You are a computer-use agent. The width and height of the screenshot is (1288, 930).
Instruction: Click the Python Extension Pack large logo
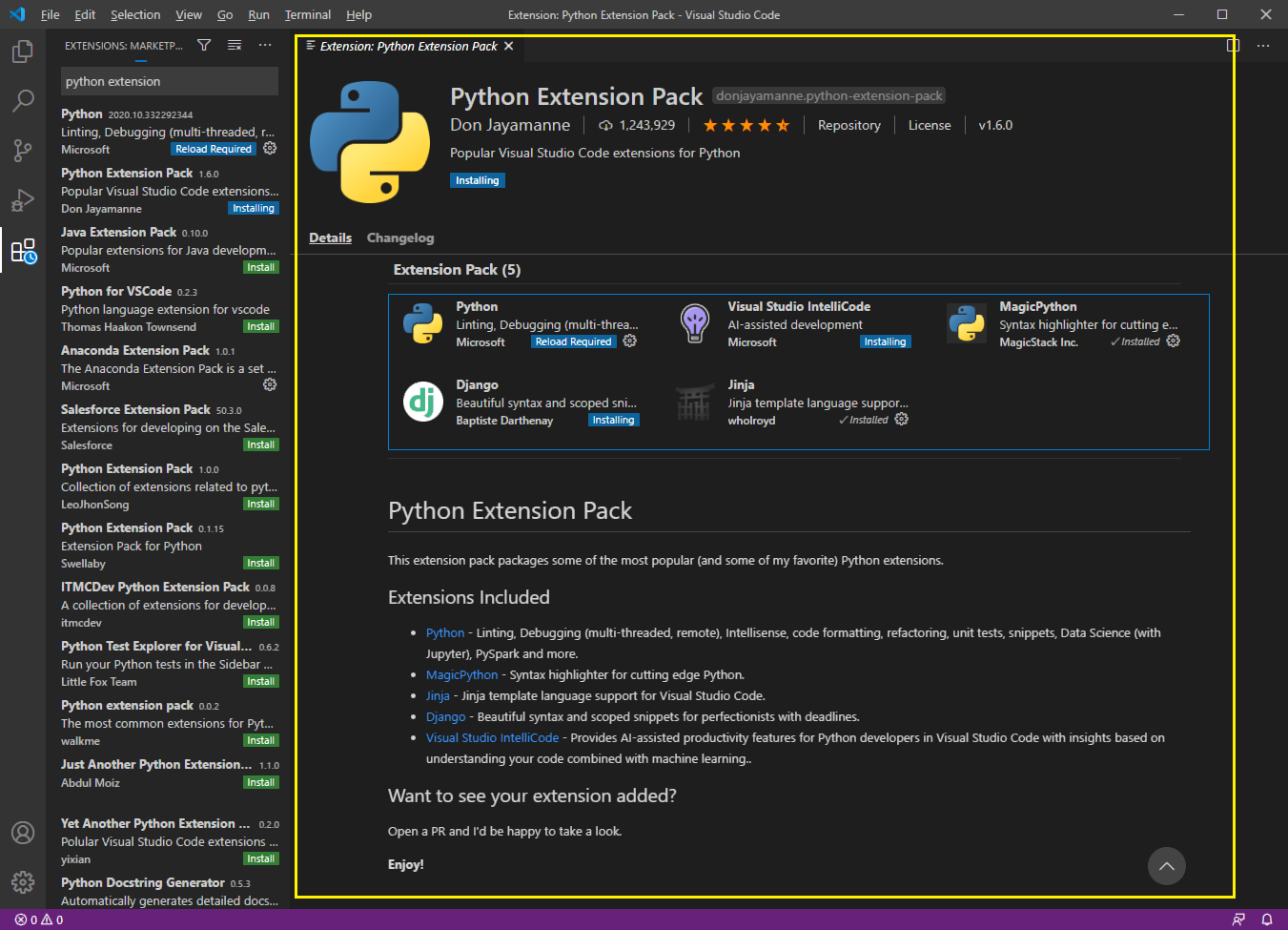click(370, 142)
